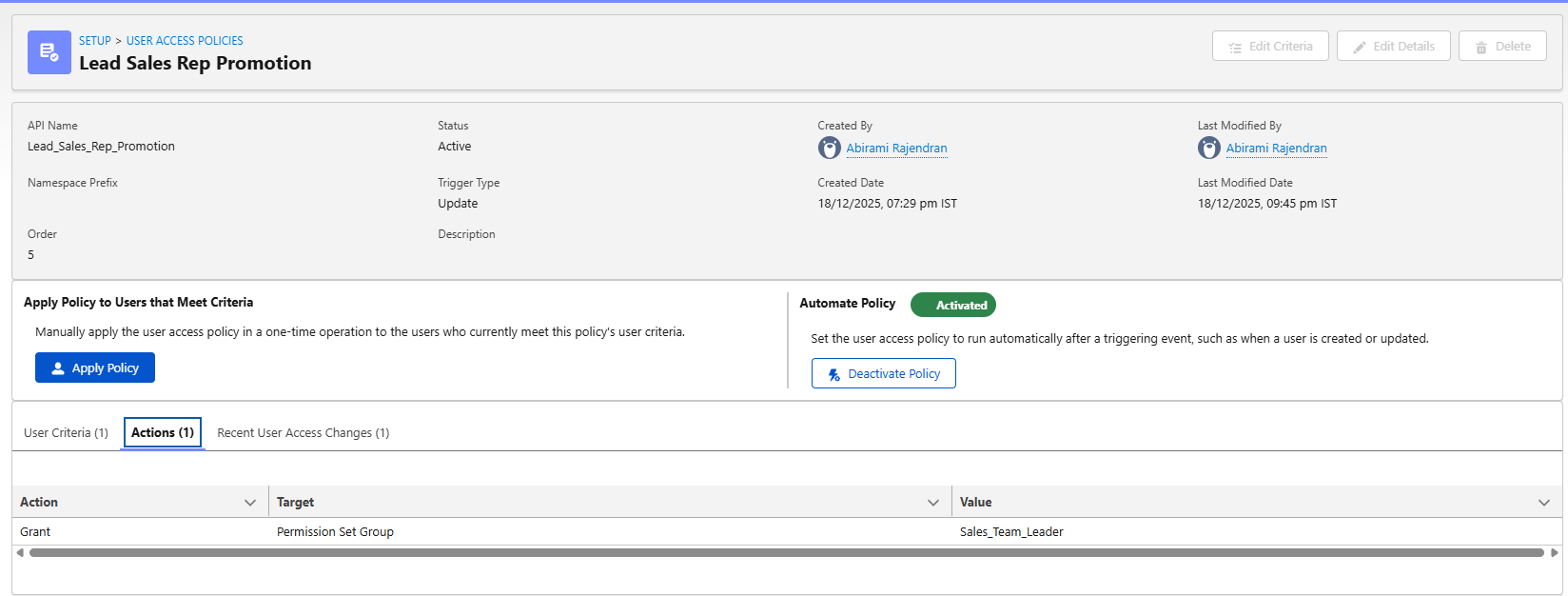This screenshot has height=596, width=1568.
Task: Click the Apply Policy button
Action: pyautogui.click(x=95, y=368)
